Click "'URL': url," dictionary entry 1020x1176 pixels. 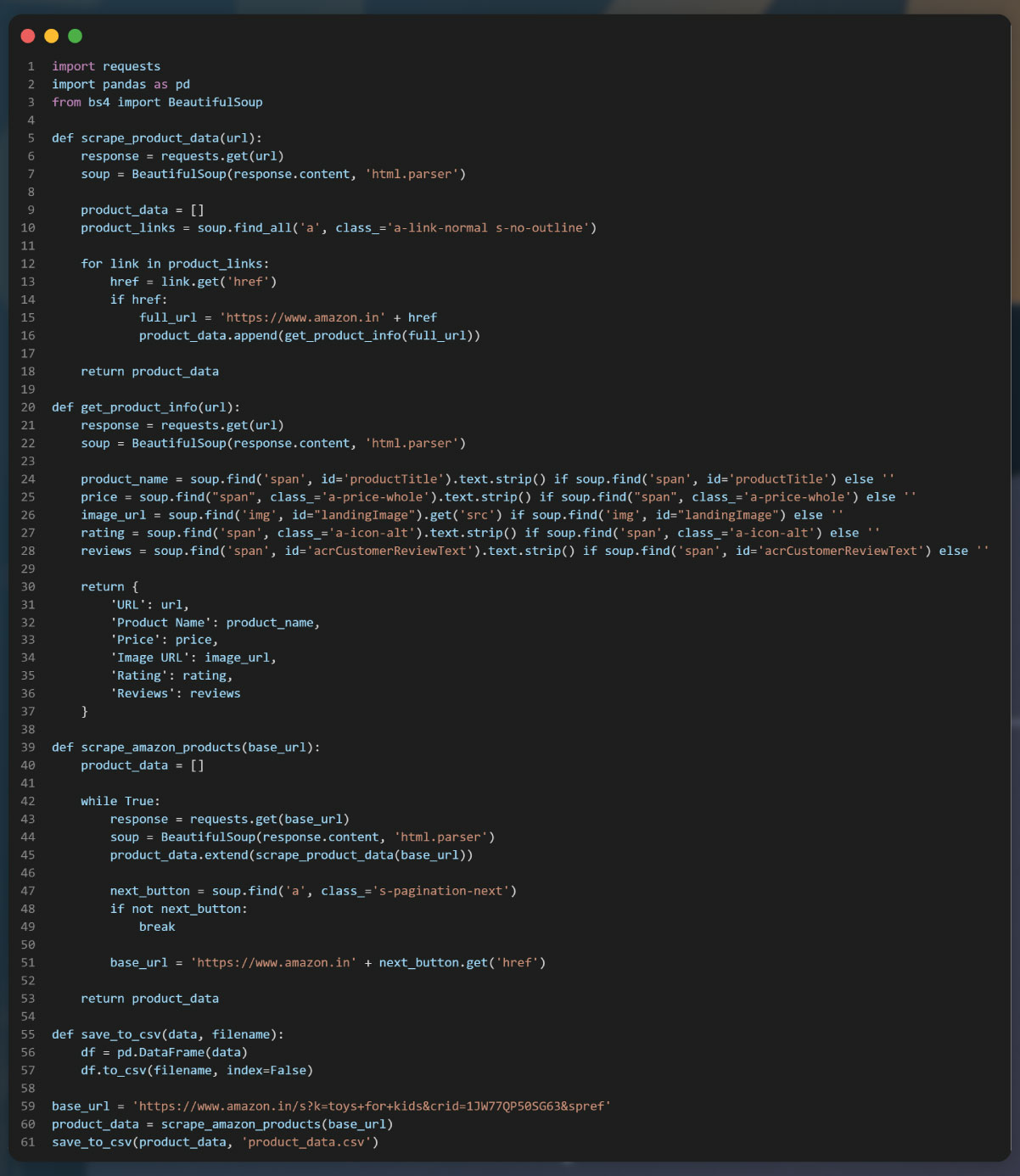(149, 605)
